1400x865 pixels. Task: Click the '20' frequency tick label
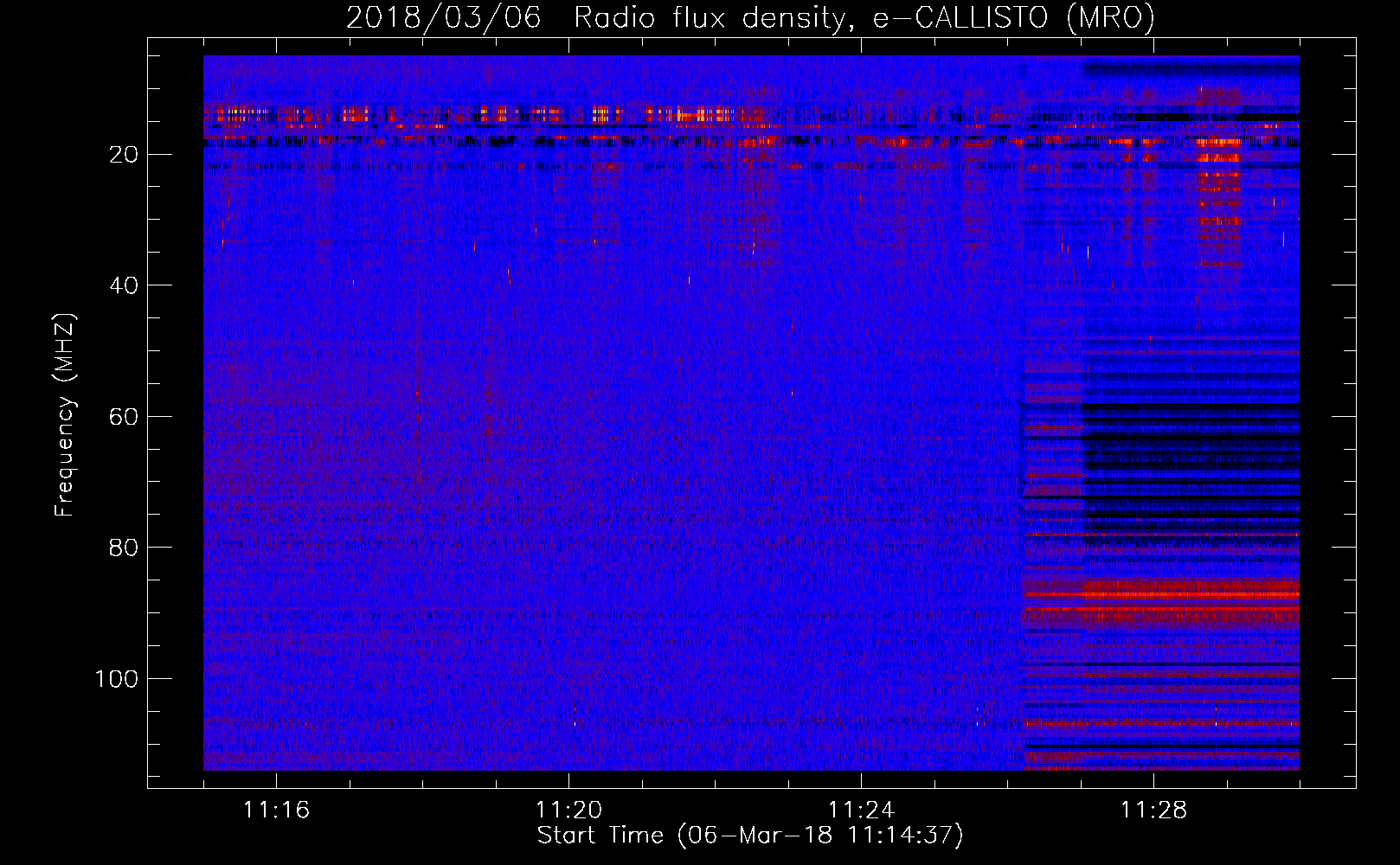pyautogui.click(x=124, y=155)
